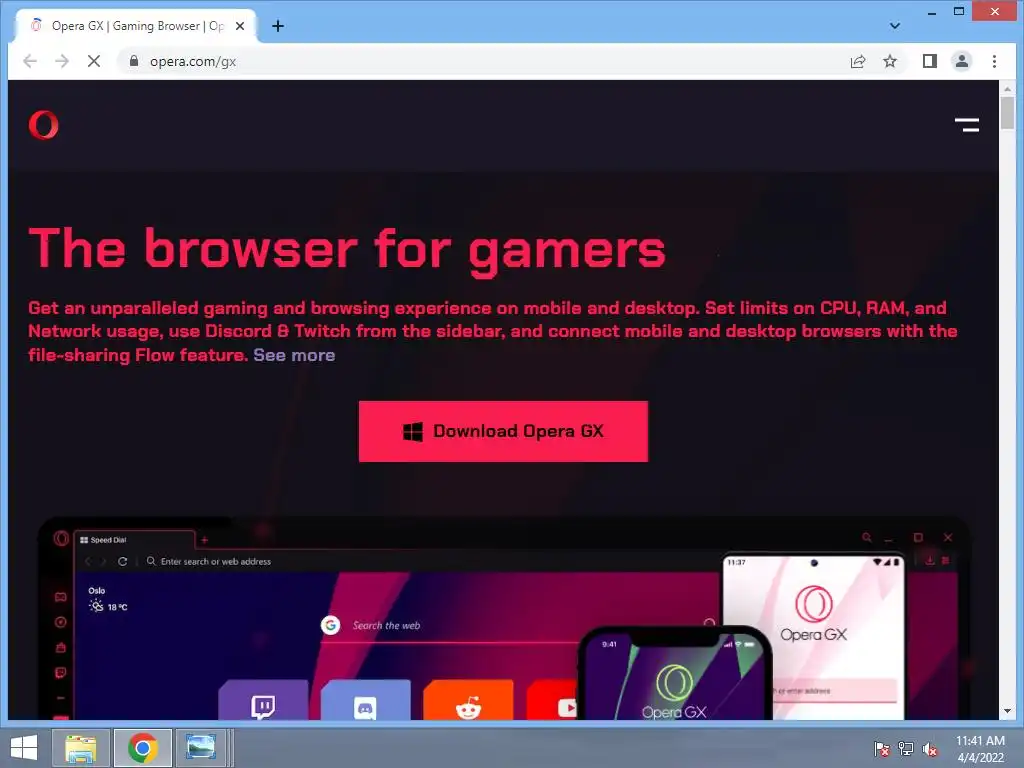
Task: Minimize the Chrome window
Action: tap(932, 12)
